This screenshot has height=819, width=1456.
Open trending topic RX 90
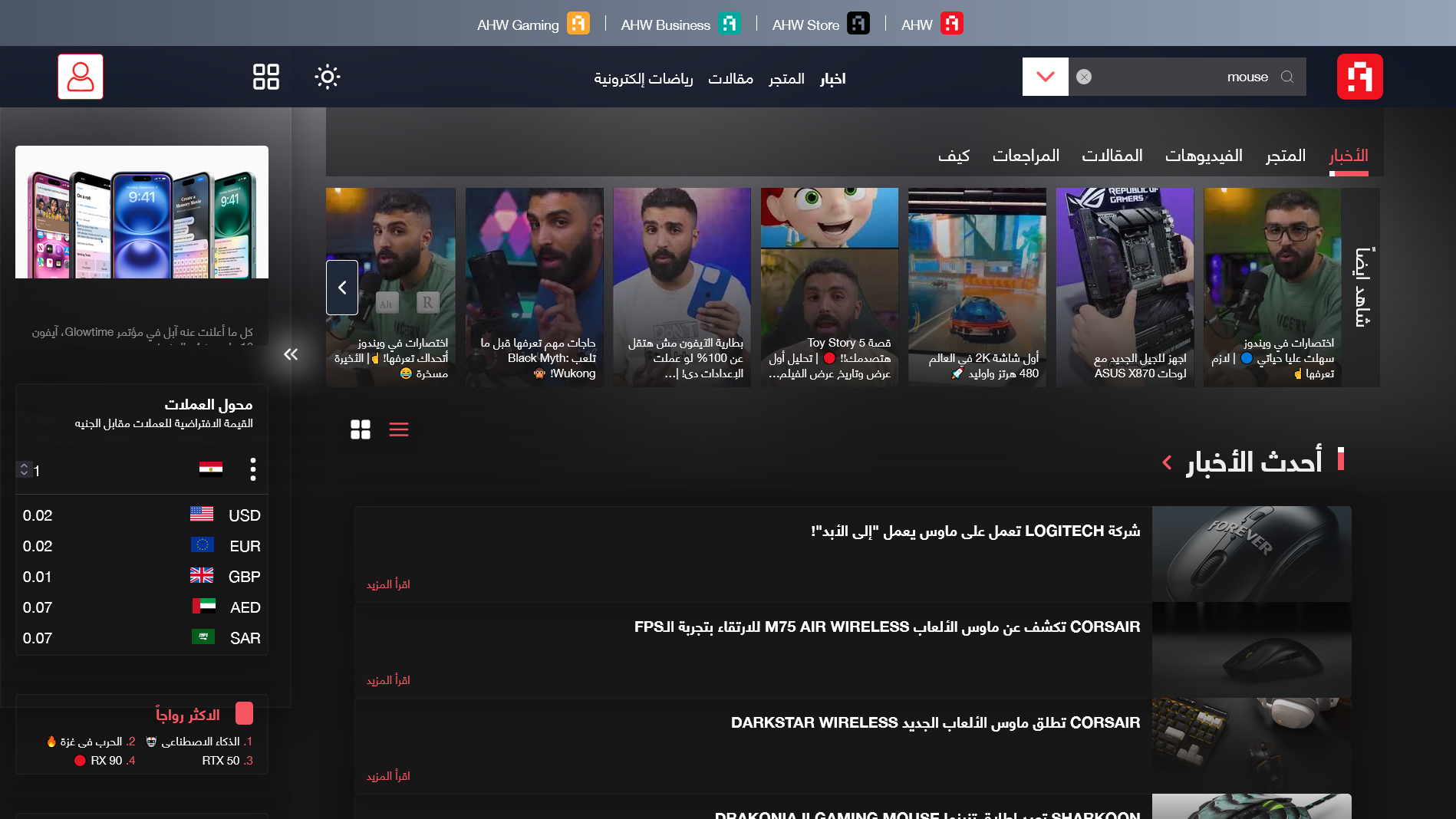(x=104, y=761)
